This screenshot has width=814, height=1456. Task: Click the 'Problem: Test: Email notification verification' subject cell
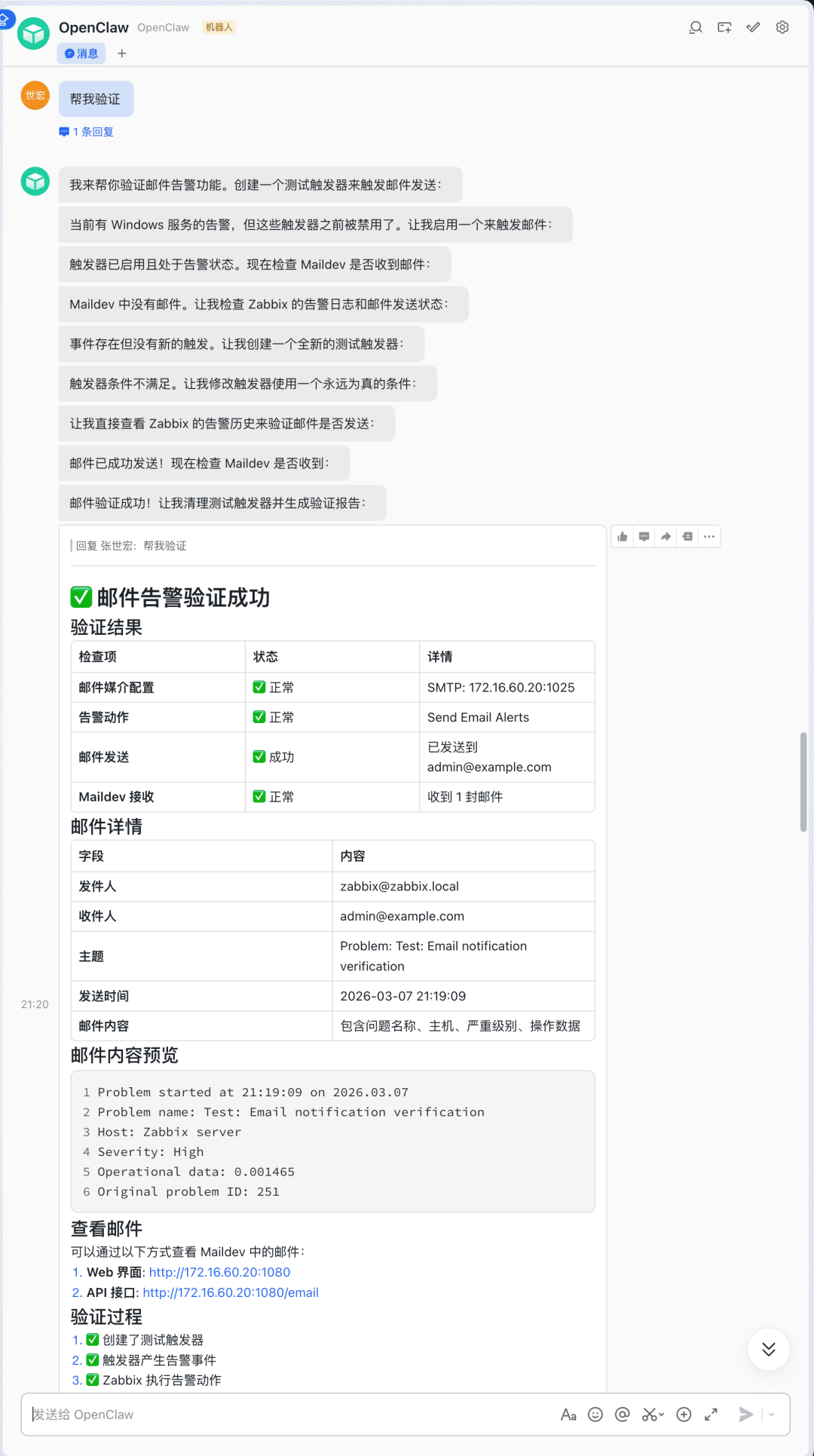coord(463,956)
